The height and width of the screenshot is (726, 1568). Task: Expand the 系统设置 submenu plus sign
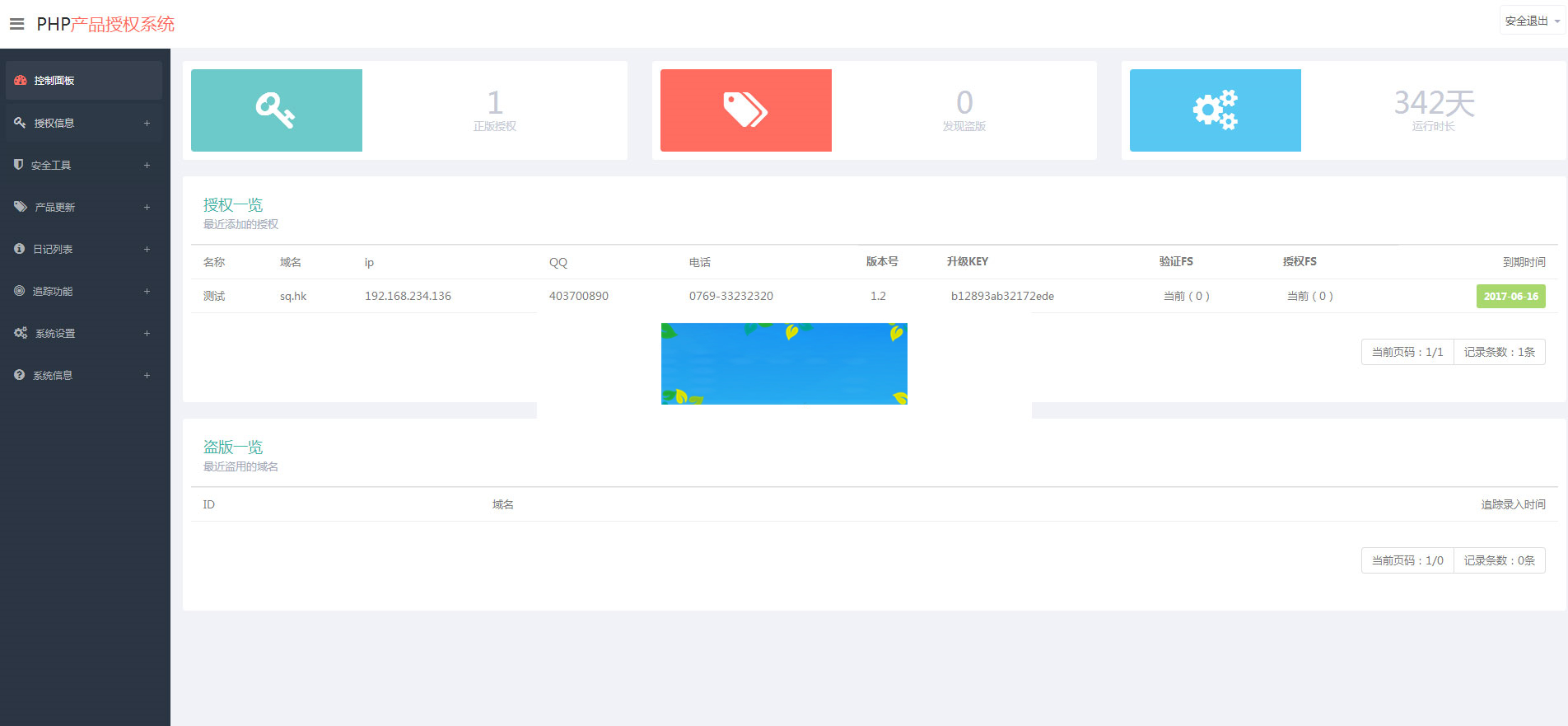(x=147, y=333)
